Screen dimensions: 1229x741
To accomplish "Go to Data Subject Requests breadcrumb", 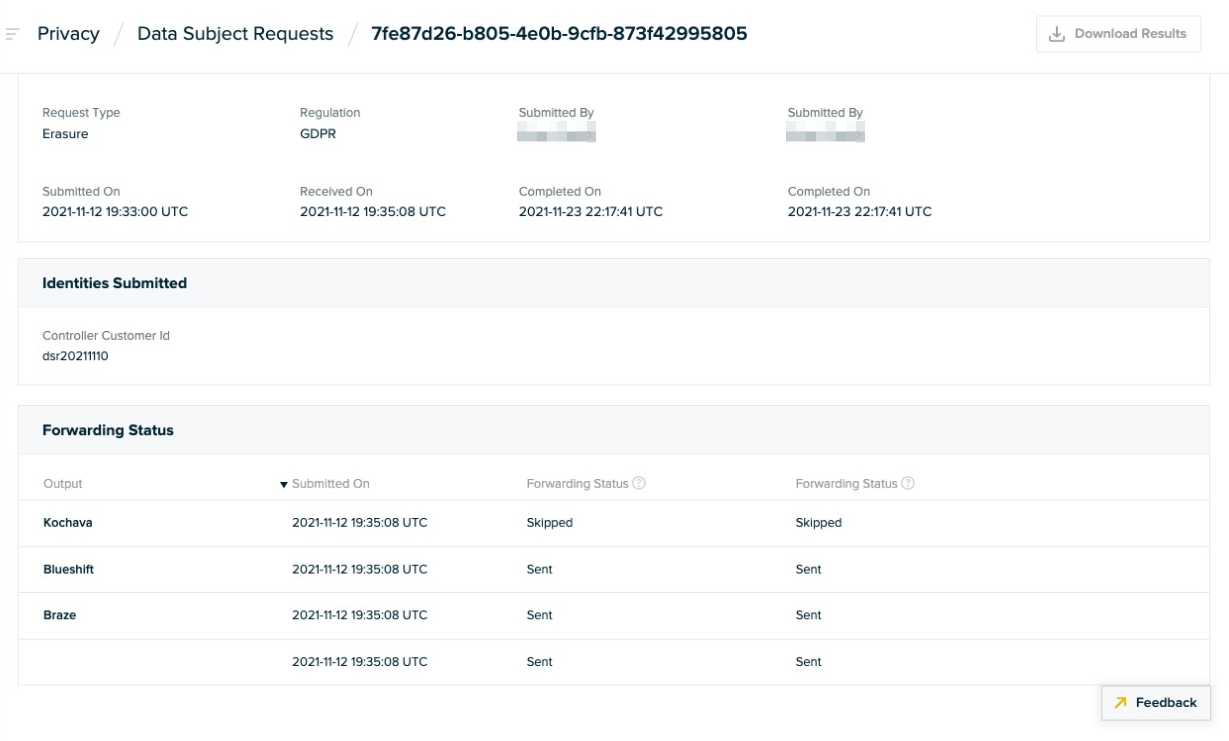I will point(235,34).
